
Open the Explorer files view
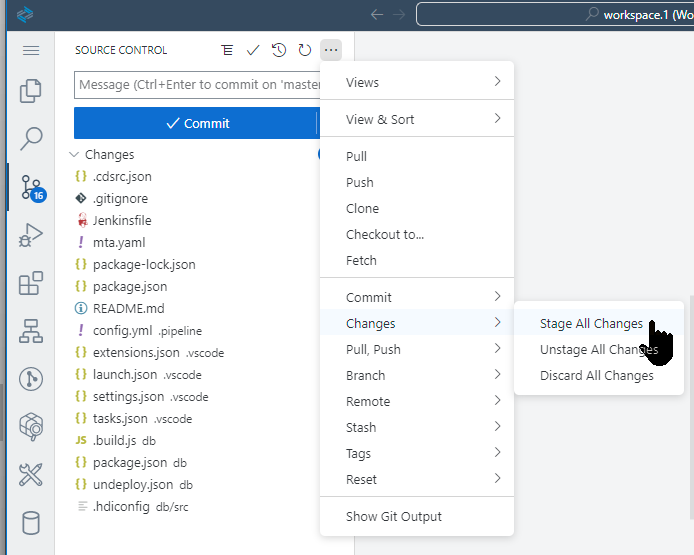(31, 91)
